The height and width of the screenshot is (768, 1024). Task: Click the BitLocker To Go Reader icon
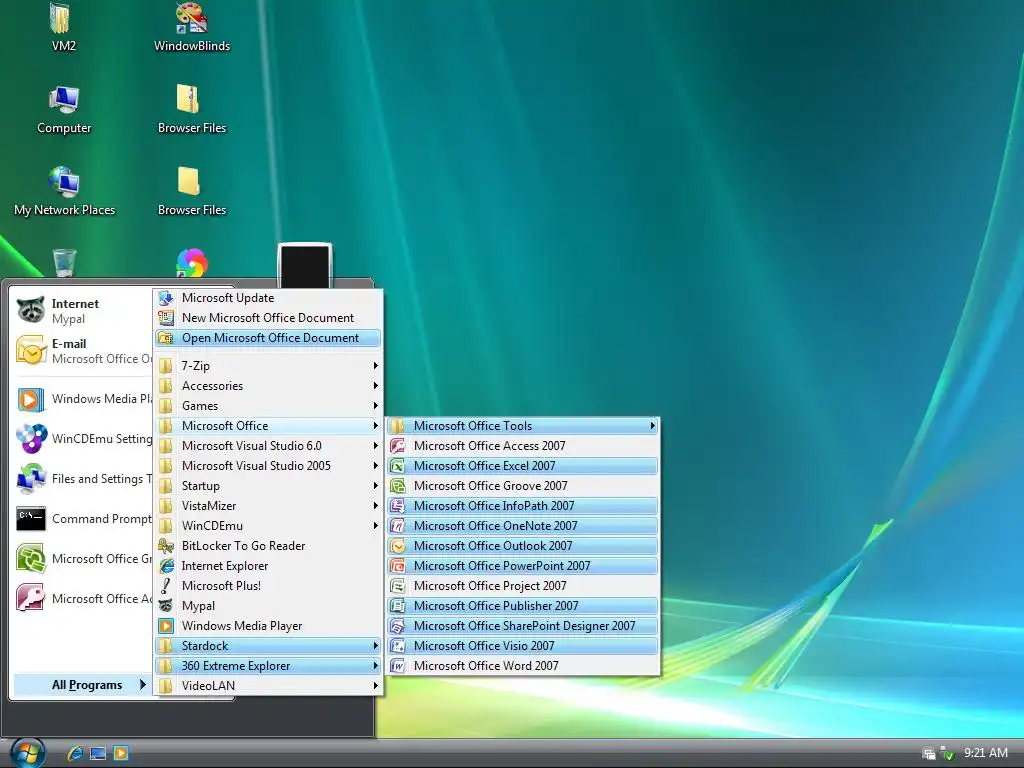point(166,546)
